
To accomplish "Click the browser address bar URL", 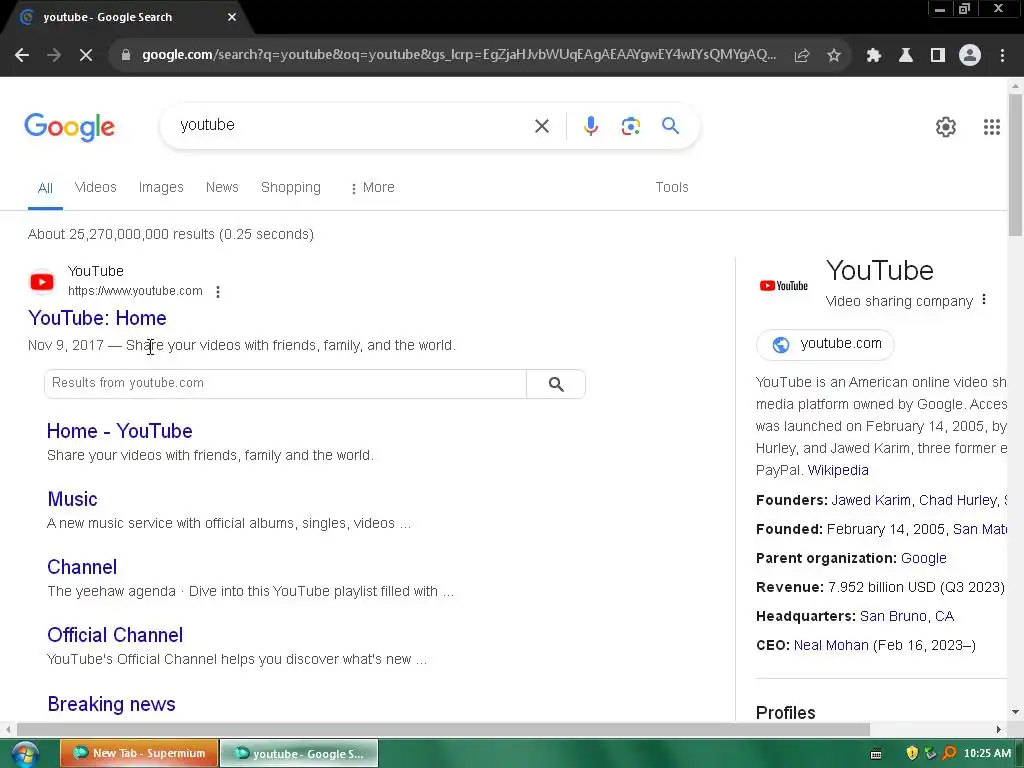I will 458,55.
